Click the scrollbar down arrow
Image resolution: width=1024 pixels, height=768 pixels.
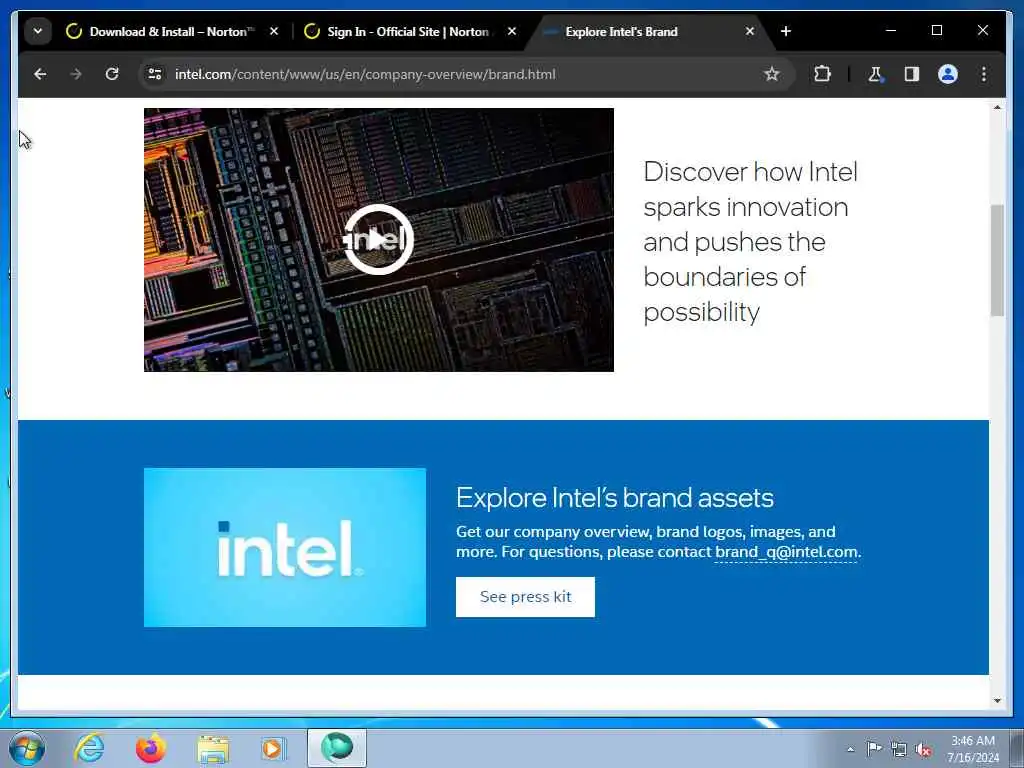(997, 701)
